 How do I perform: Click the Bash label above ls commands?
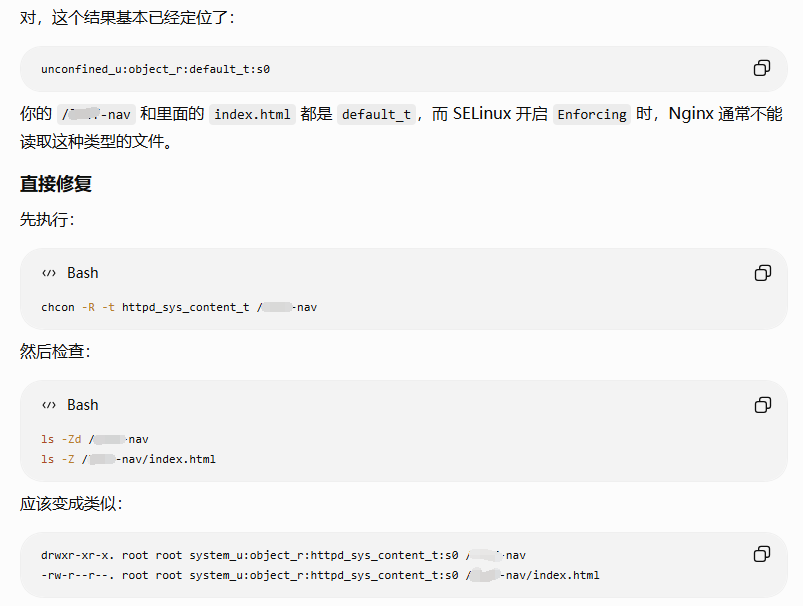pos(82,405)
